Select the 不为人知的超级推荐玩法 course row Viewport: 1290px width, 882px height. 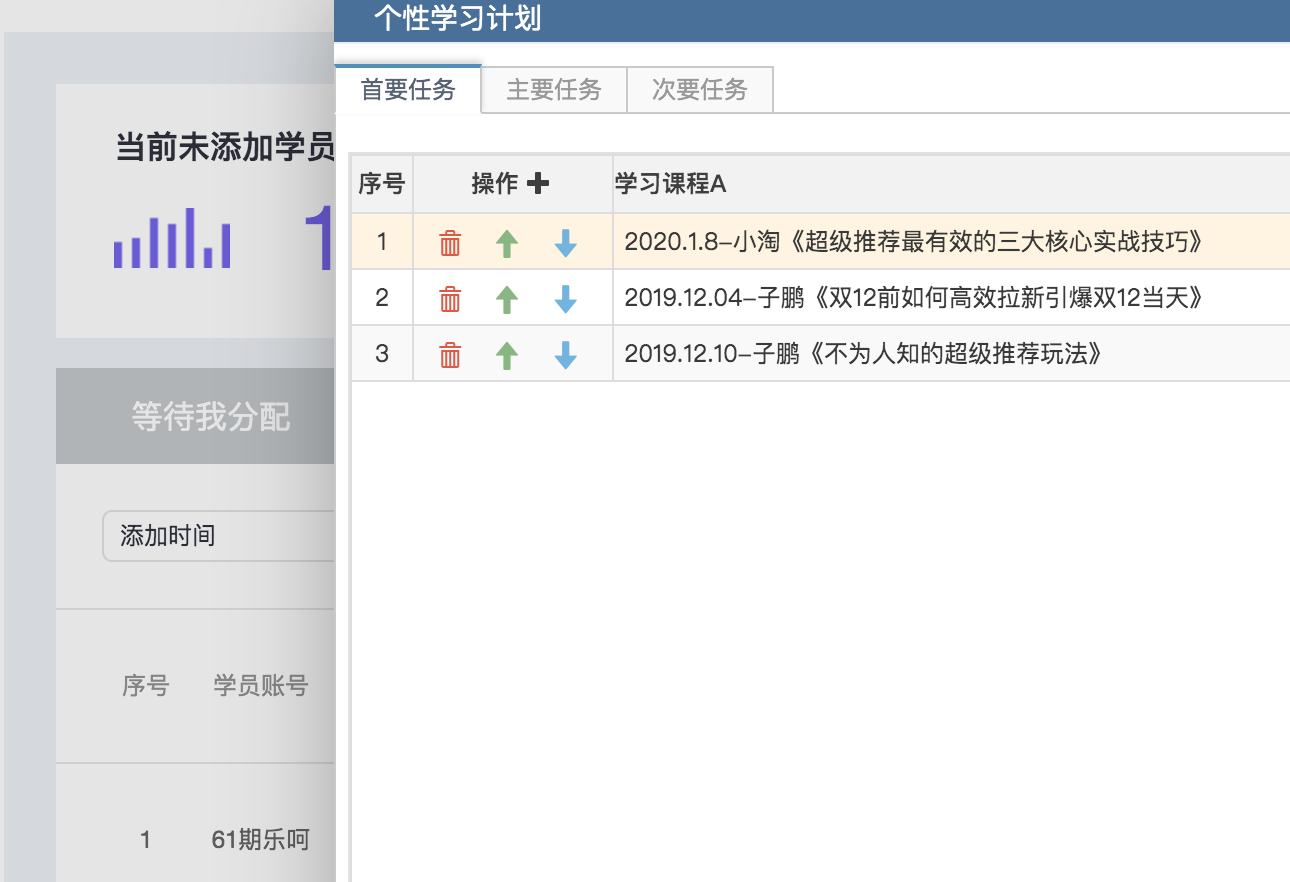[864, 354]
